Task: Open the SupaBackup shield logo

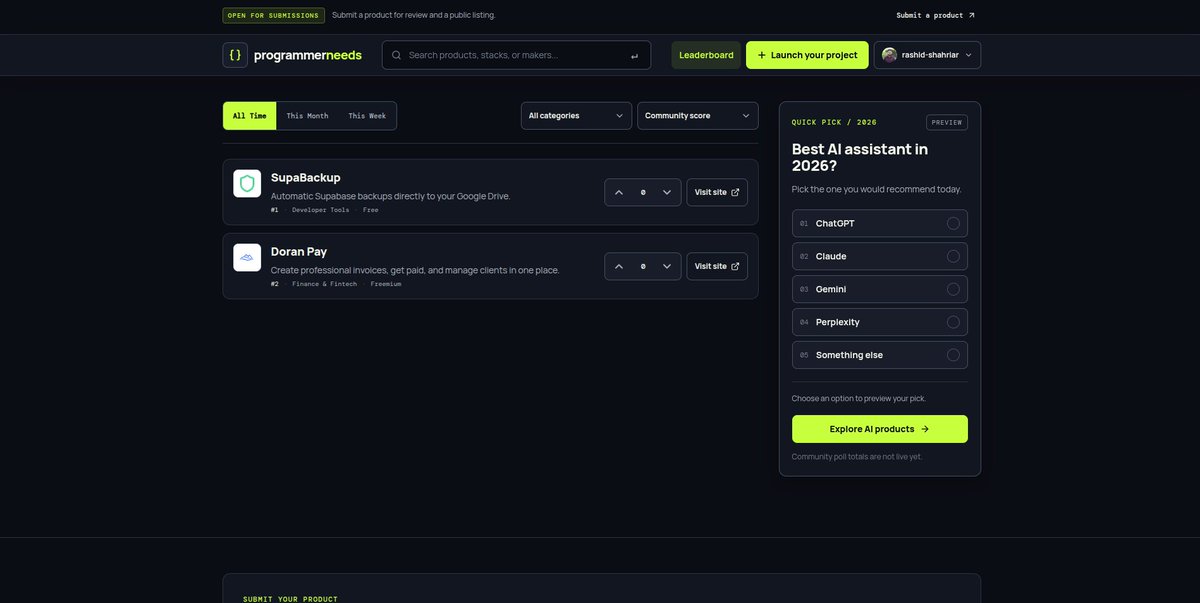Action: coord(247,183)
